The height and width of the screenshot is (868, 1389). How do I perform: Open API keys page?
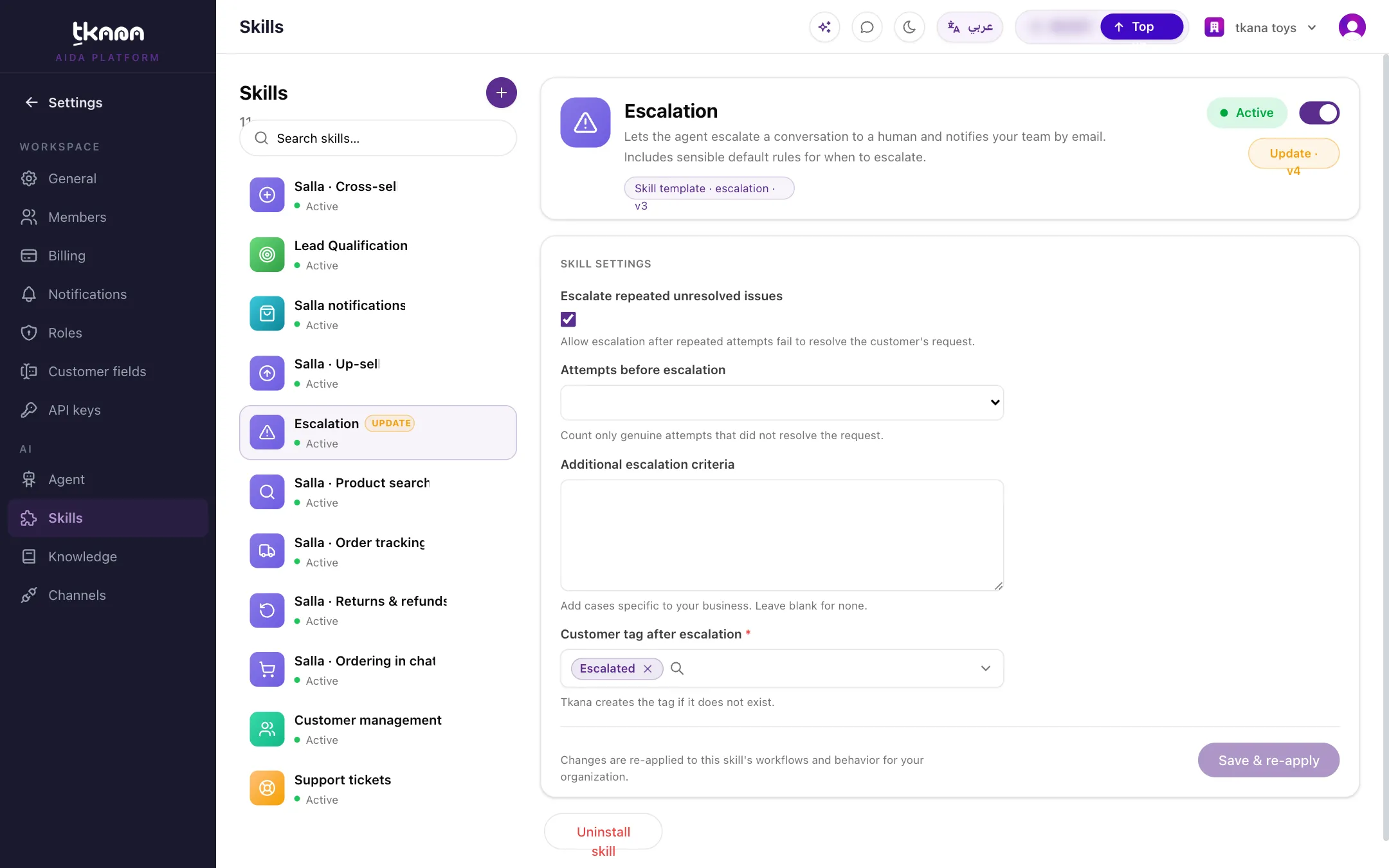click(x=108, y=410)
